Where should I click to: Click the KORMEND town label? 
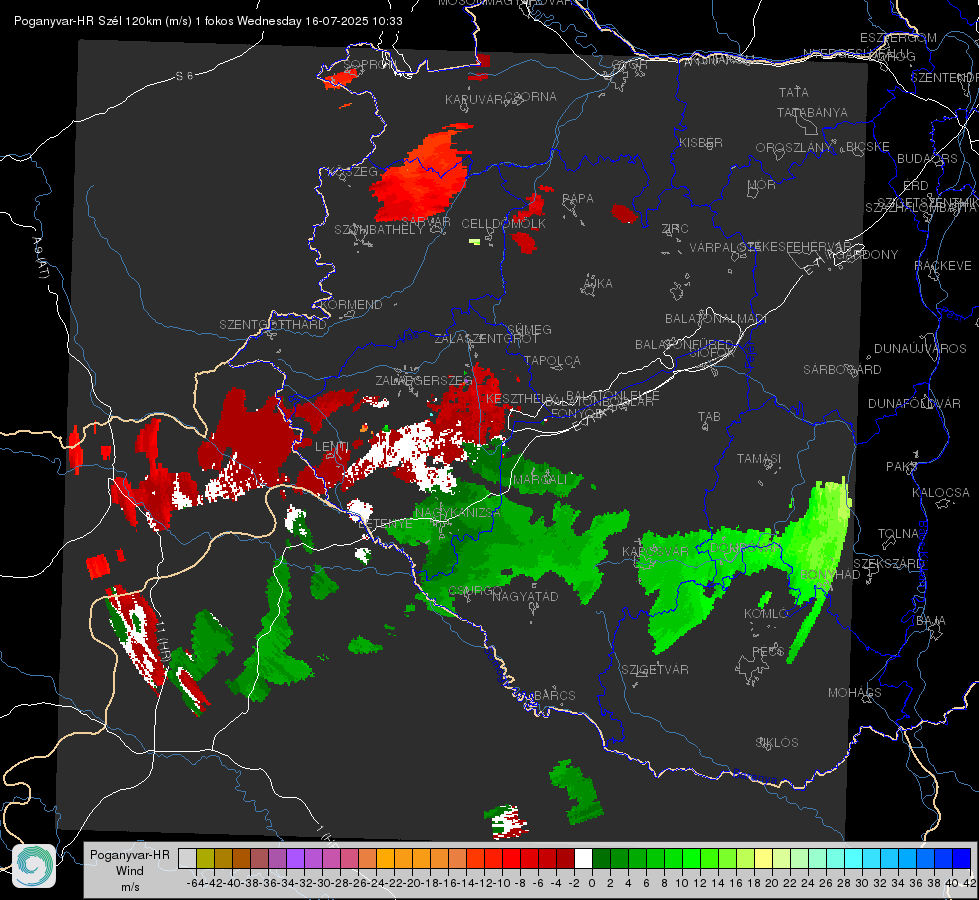351,304
